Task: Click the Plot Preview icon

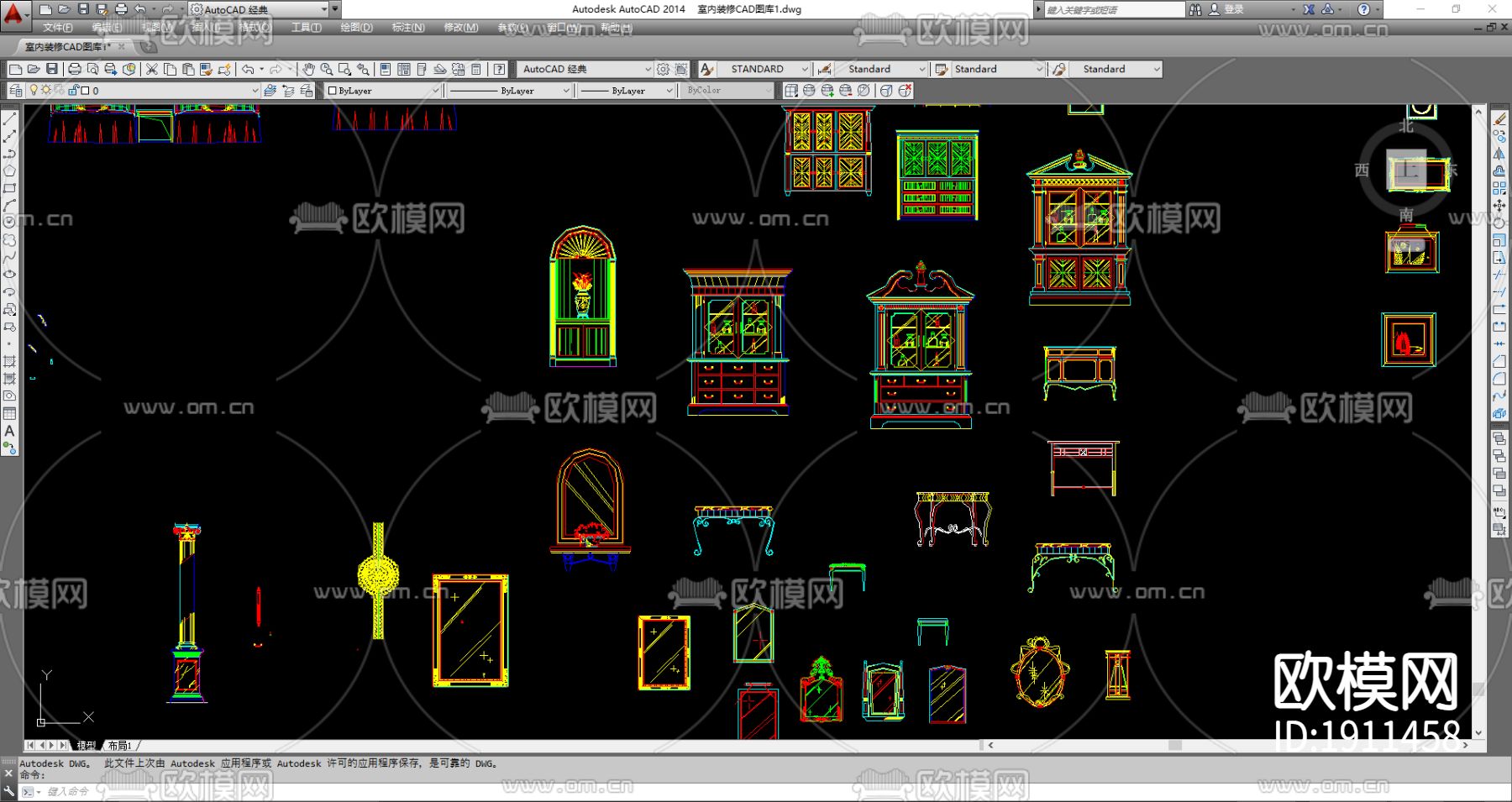Action: tap(93, 69)
